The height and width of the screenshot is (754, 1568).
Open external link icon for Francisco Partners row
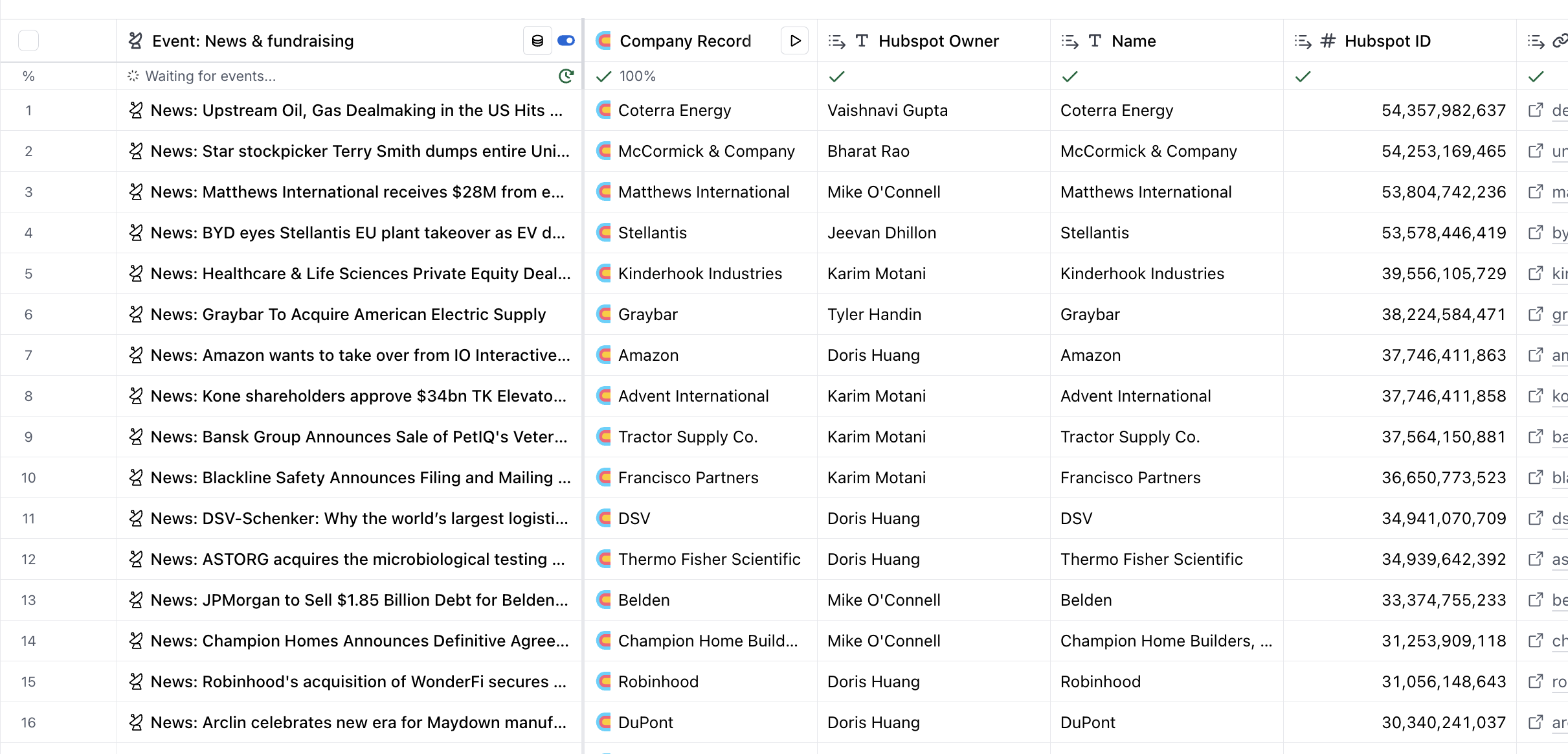coord(1536,477)
